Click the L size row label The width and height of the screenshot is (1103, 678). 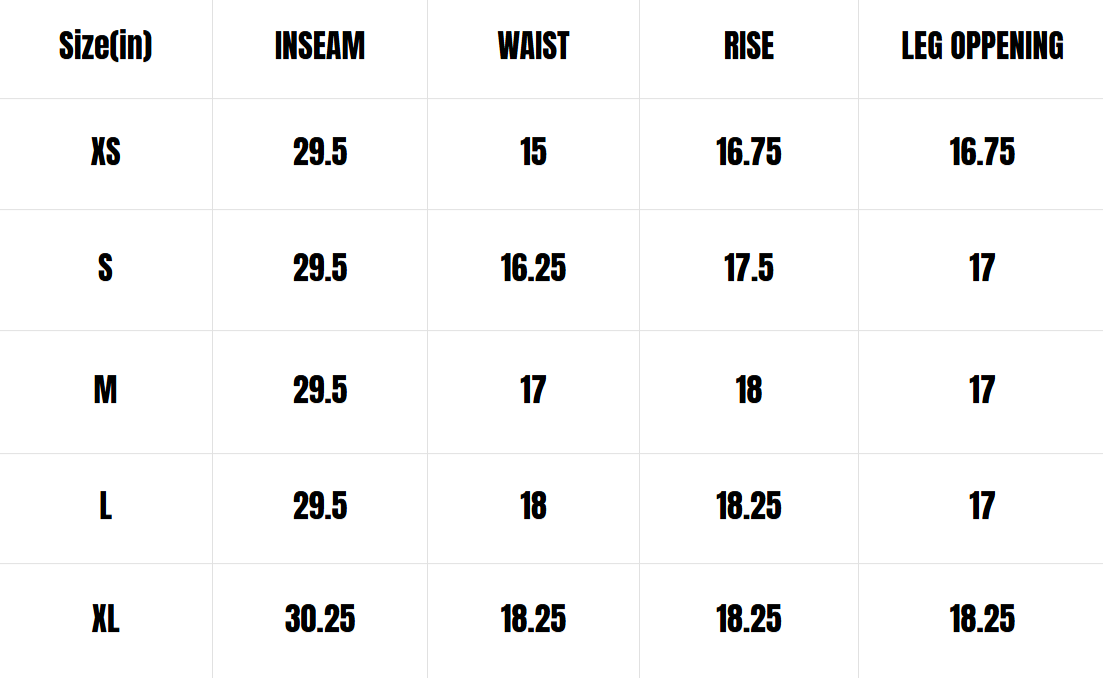[x=105, y=506]
